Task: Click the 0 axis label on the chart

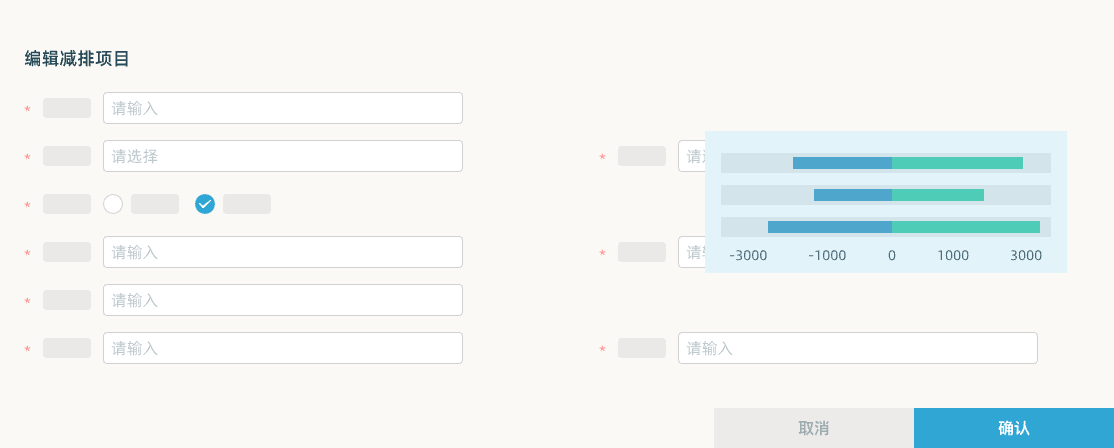Action: (892, 256)
